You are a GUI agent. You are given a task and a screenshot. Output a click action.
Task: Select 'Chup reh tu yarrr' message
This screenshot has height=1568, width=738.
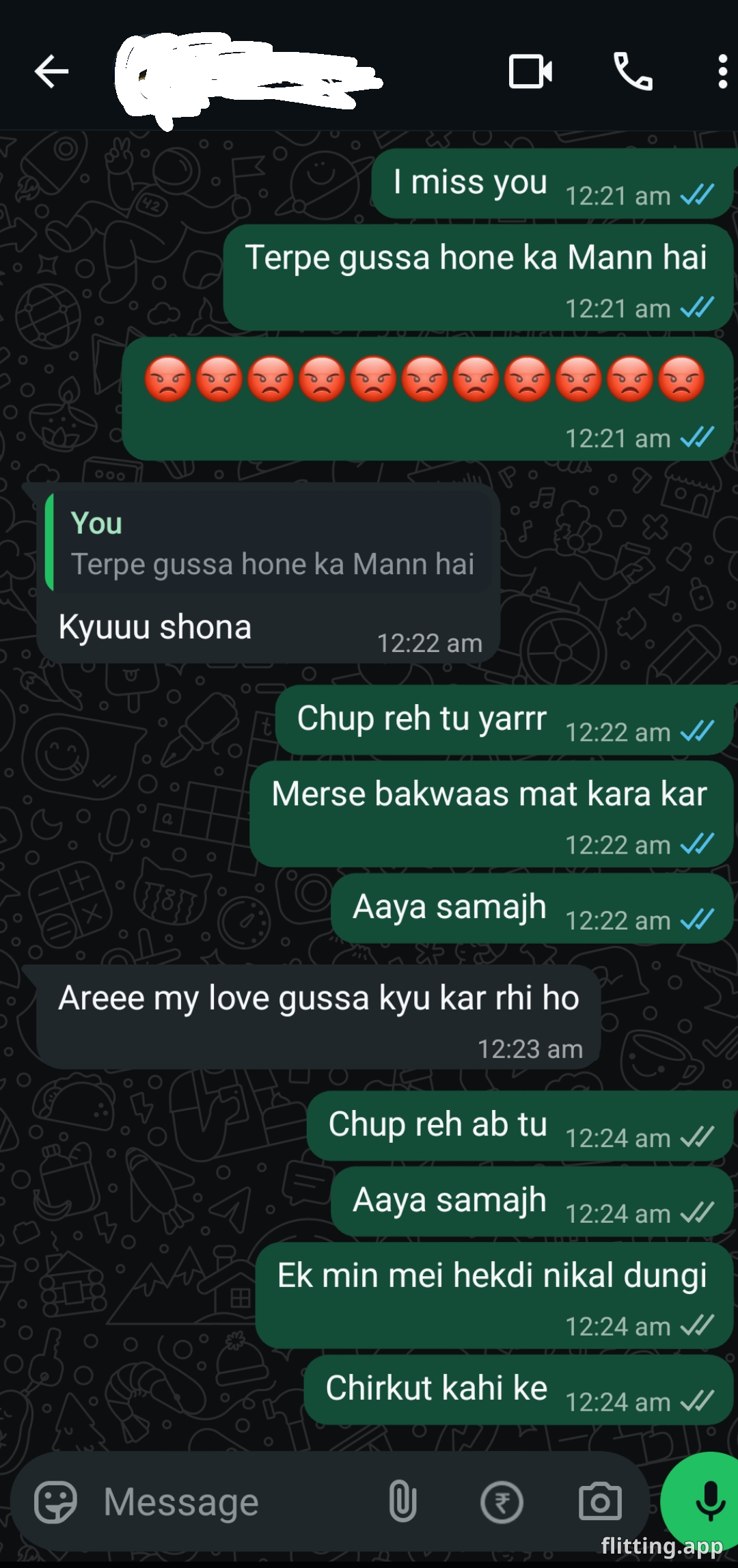point(505,720)
